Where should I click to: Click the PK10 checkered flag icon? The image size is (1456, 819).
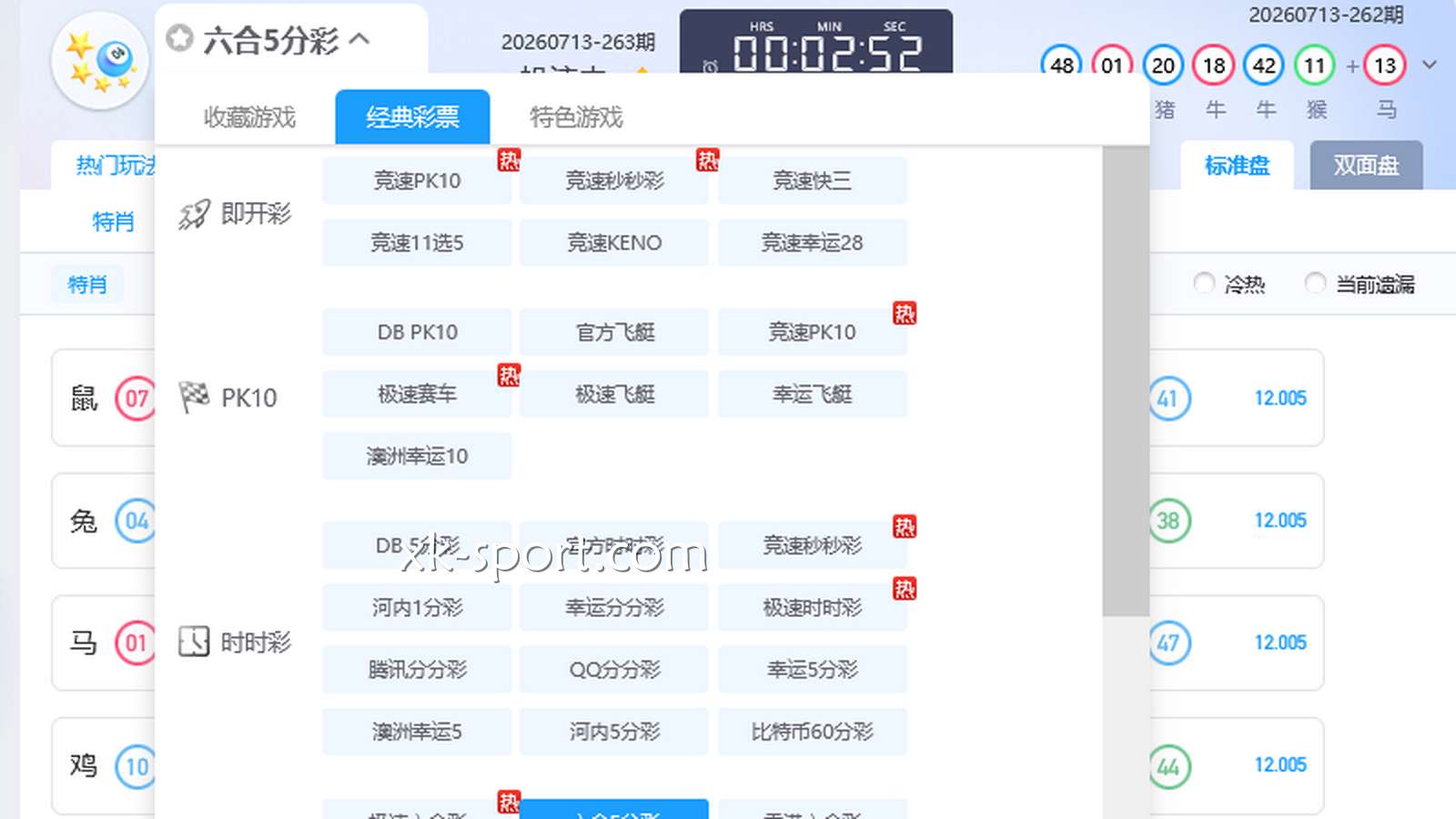pyautogui.click(x=194, y=398)
